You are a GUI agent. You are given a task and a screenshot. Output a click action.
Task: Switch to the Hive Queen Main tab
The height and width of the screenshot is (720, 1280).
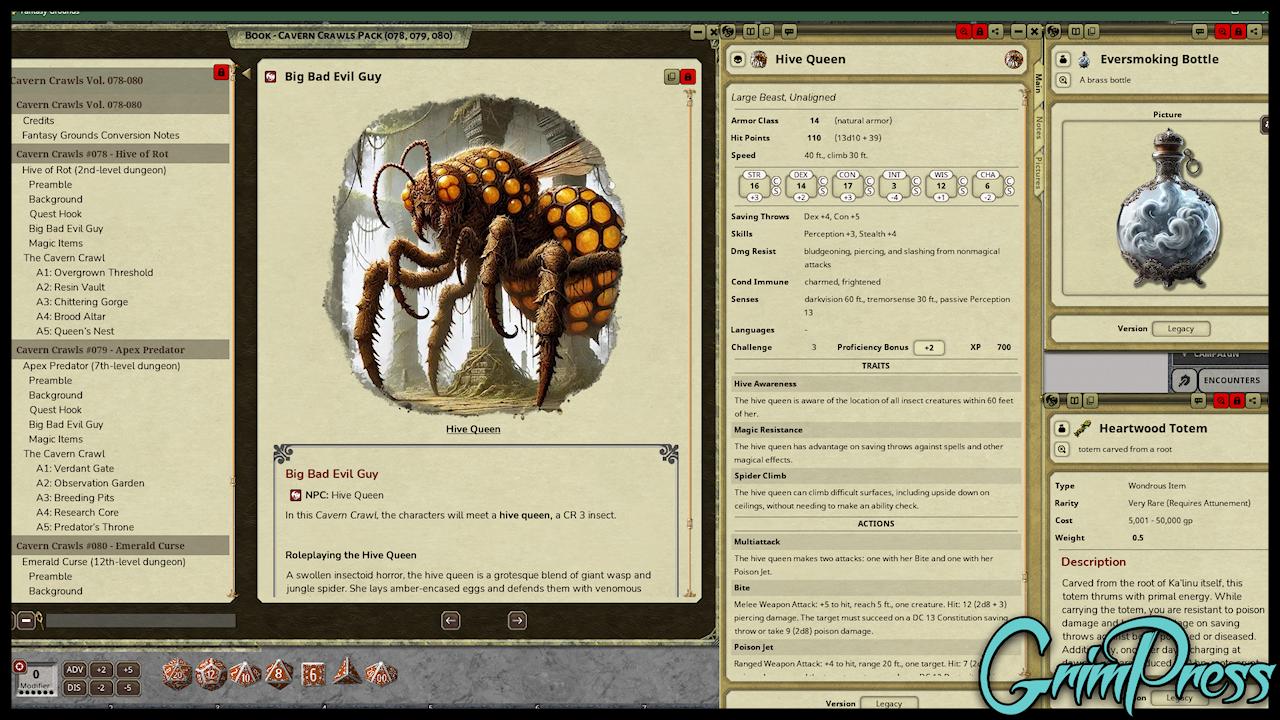point(1038,83)
